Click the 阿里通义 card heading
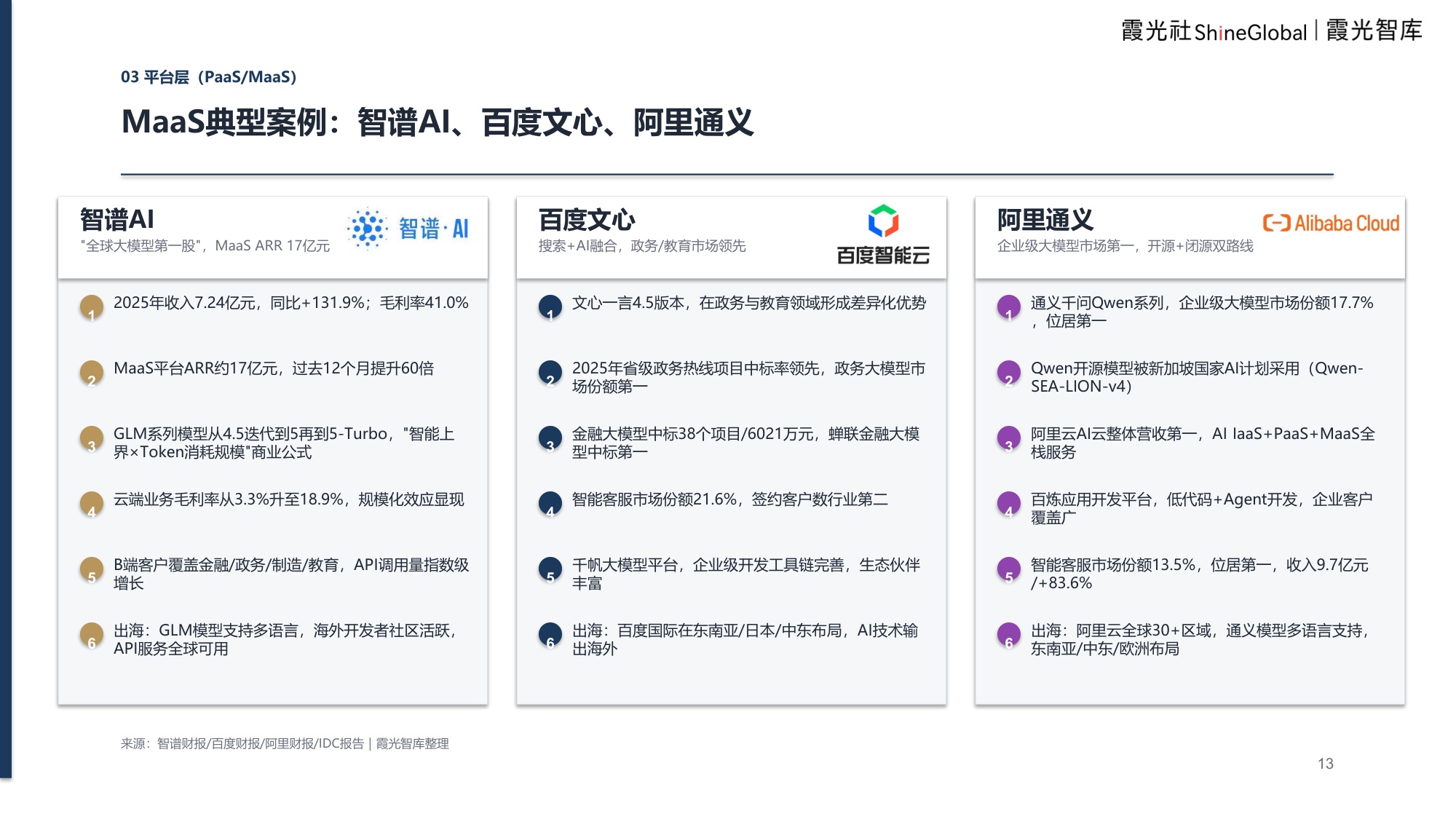This screenshot has width=1456, height=819. pyautogui.click(x=1045, y=219)
